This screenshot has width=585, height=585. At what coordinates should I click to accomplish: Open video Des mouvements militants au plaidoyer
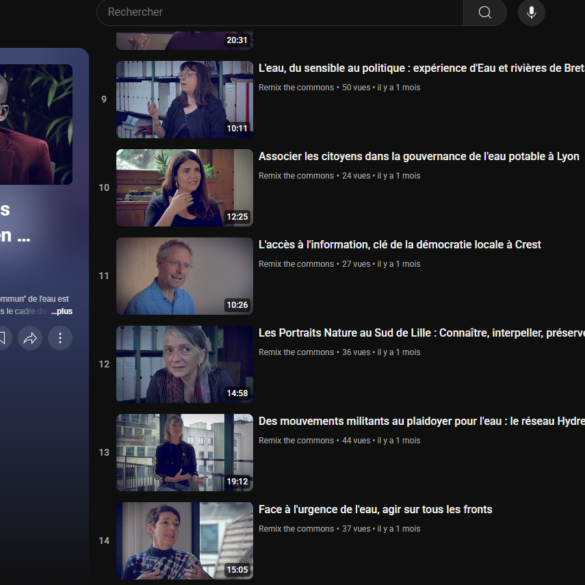pos(422,421)
